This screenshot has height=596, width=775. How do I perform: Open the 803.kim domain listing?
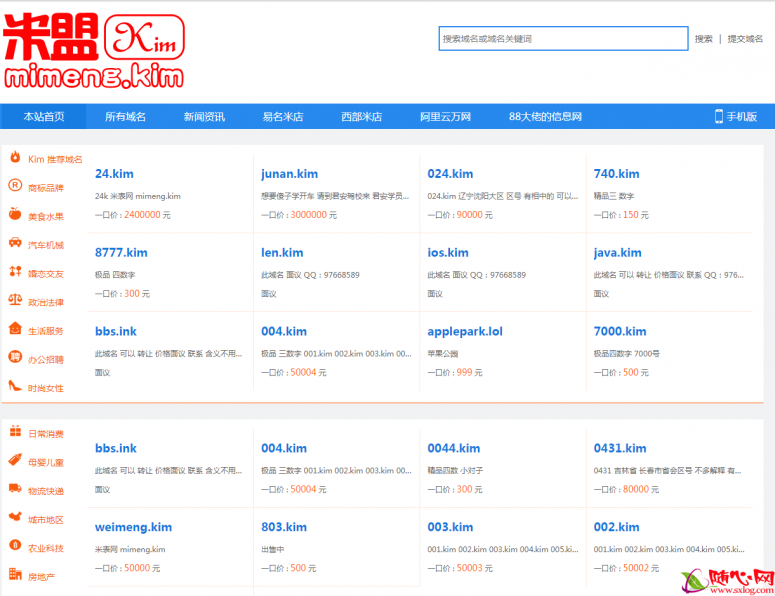pyautogui.click(x=284, y=527)
